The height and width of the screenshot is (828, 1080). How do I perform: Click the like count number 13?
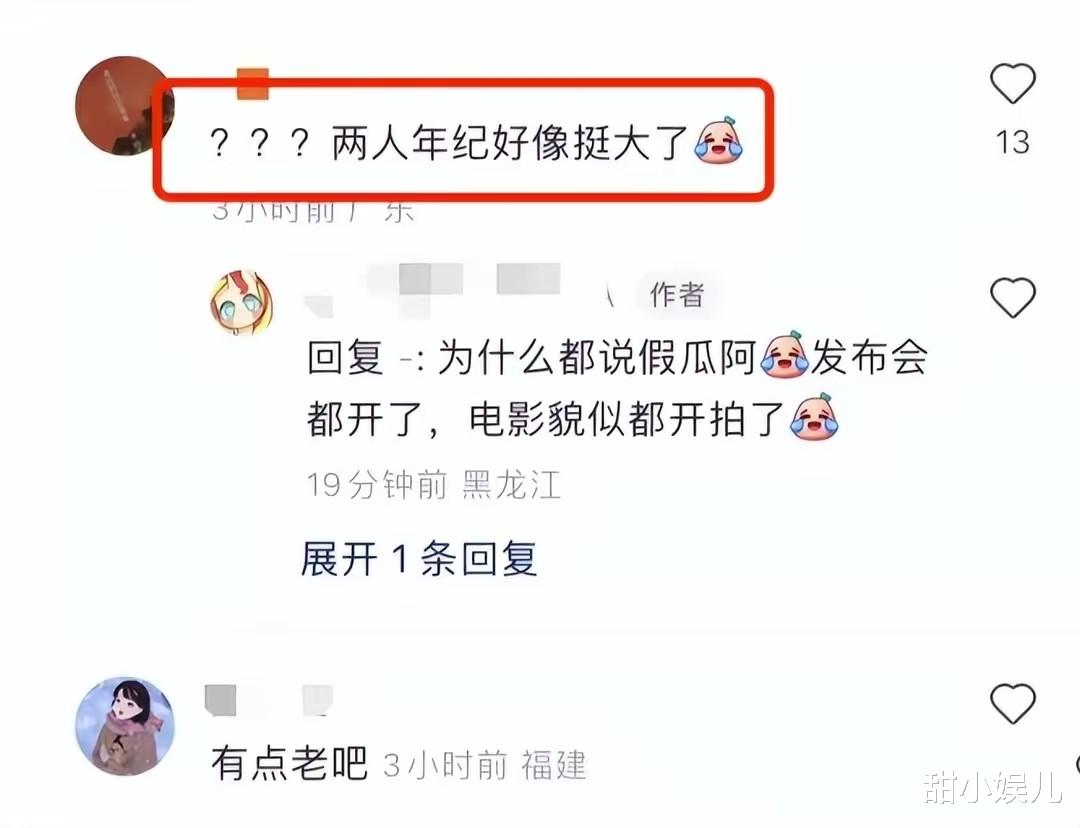[x=1012, y=143]
